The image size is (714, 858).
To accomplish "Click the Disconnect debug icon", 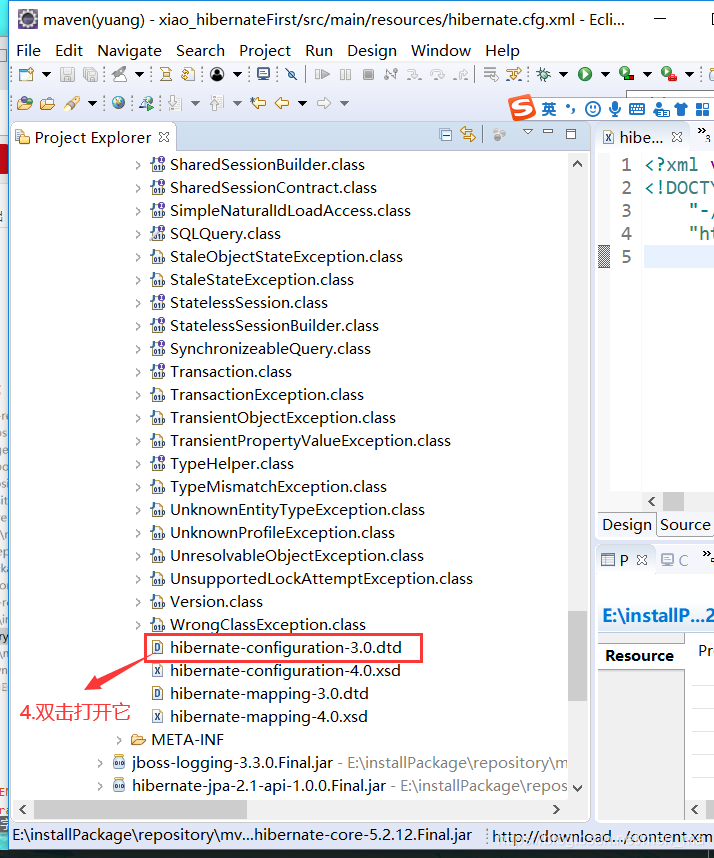I will point(391,74).
